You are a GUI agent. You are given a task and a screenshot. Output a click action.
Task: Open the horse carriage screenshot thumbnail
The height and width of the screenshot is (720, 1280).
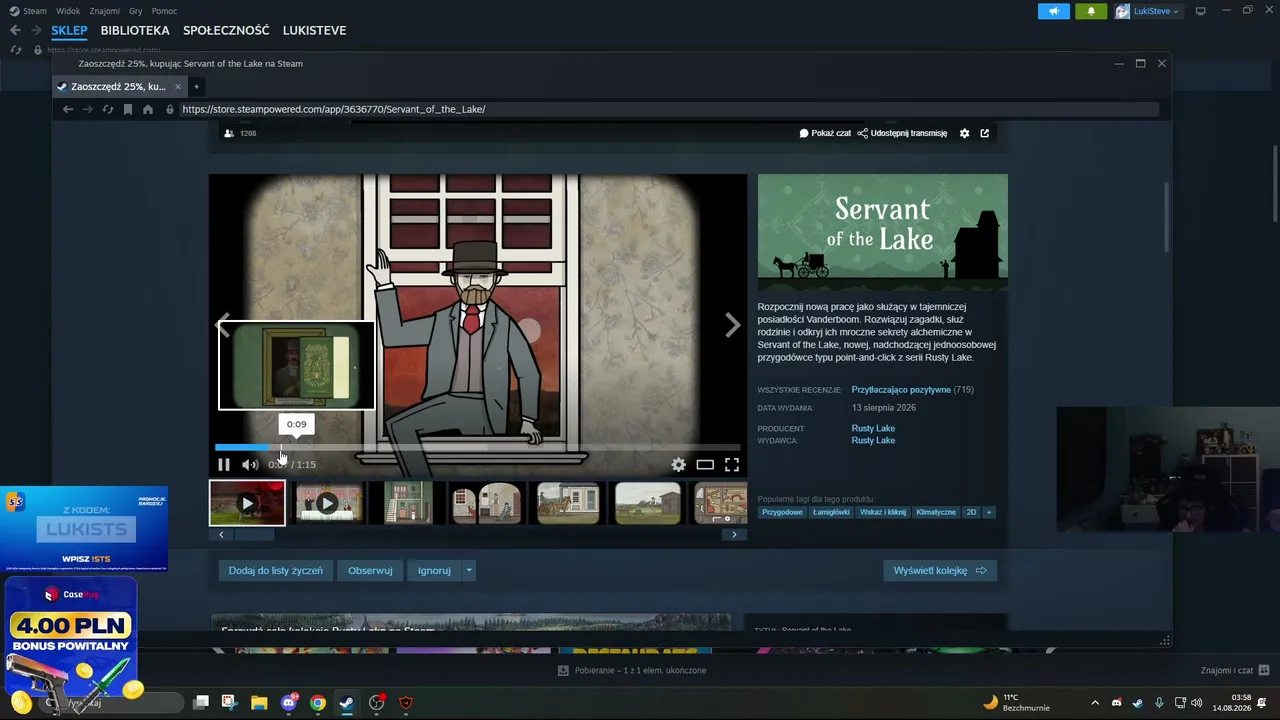pos(568,503)
